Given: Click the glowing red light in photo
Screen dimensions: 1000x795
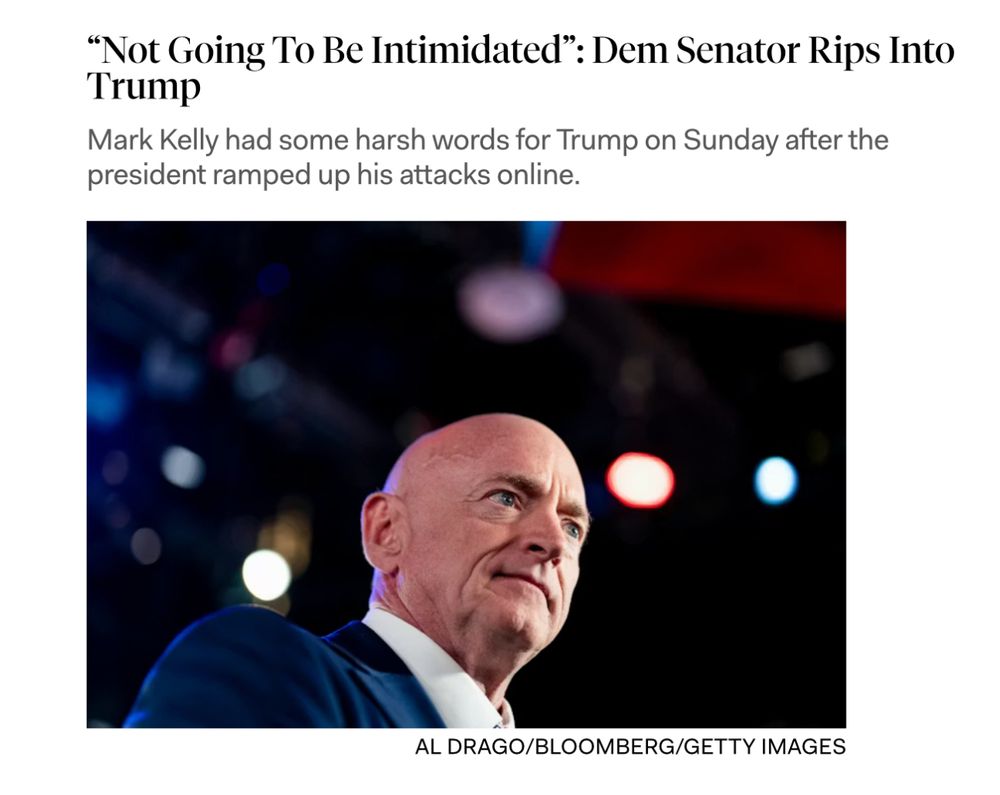Looking at the screenshot, I should point(640,480).
